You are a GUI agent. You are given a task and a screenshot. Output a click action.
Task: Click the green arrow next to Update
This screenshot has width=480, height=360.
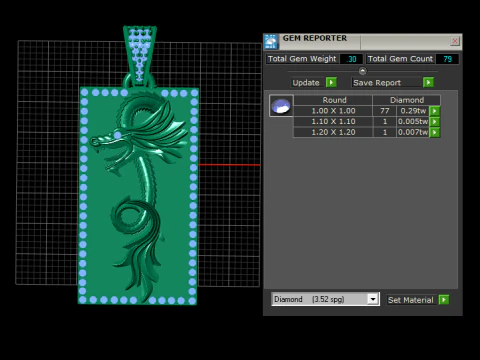(331, 82)
